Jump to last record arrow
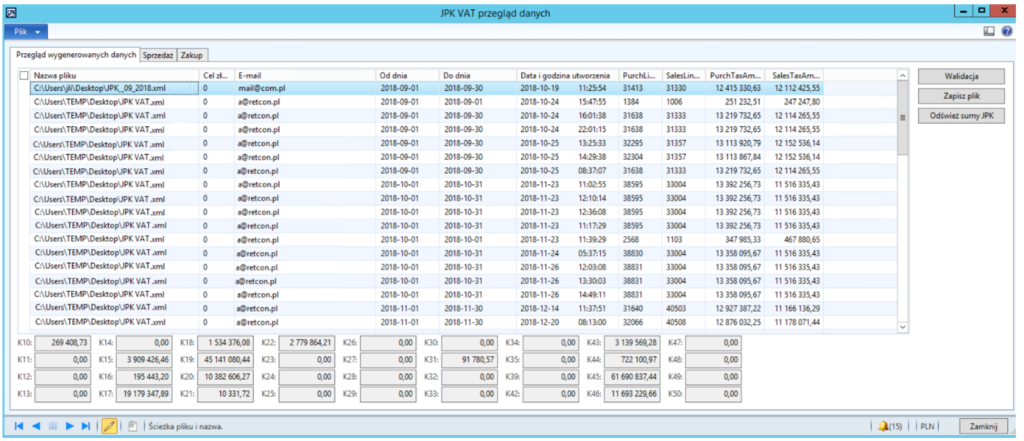 tap(87, 426)
